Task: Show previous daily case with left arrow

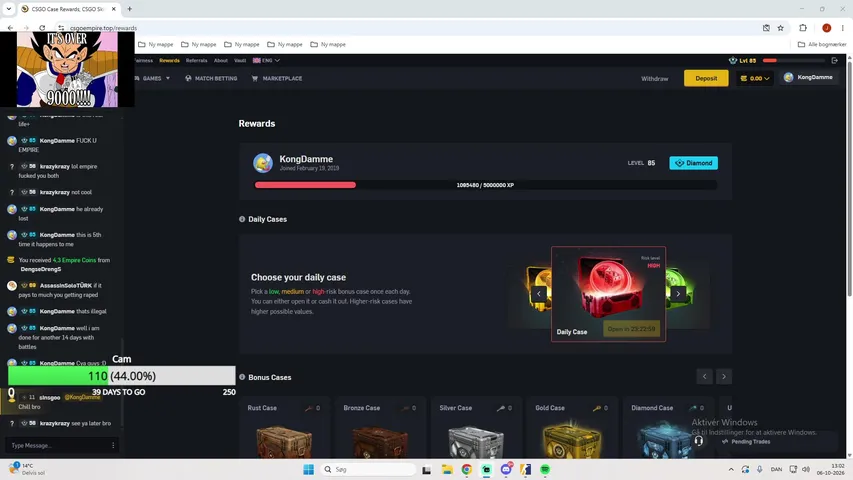Action: [x=539, y=294]
